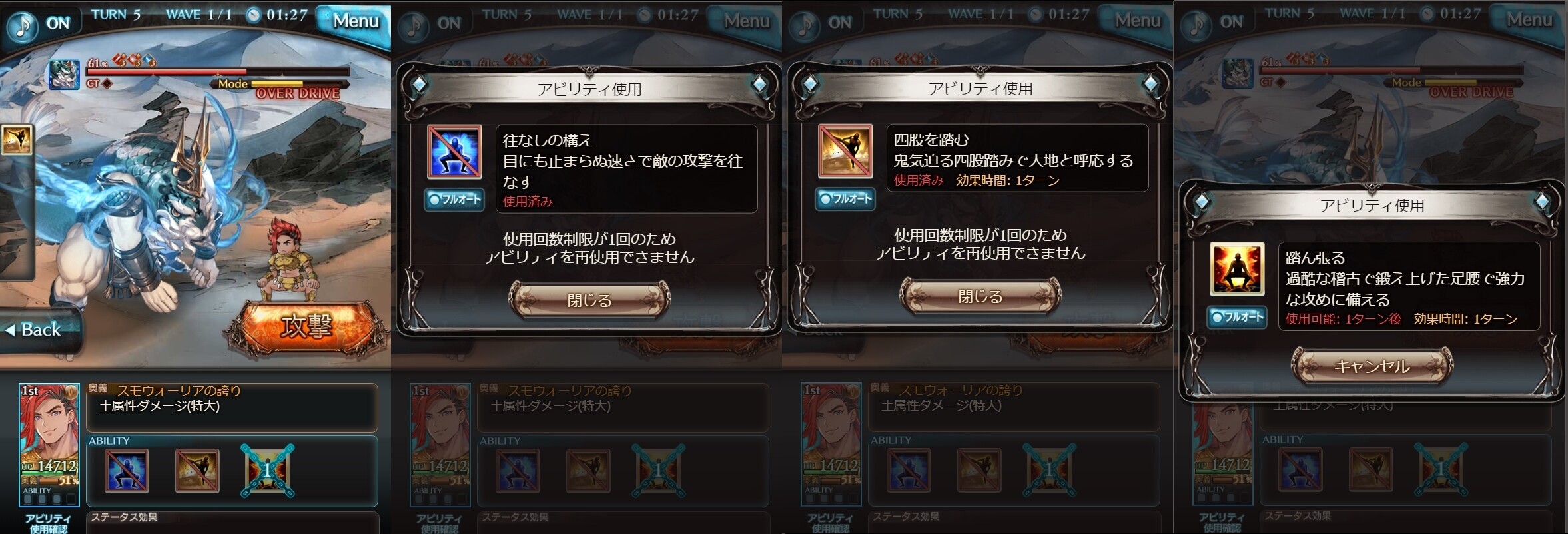Toggle フルオート for 踏ん張る ability
The height and width of the screenshot is (534, 1568).
[x=1236, y=317]
